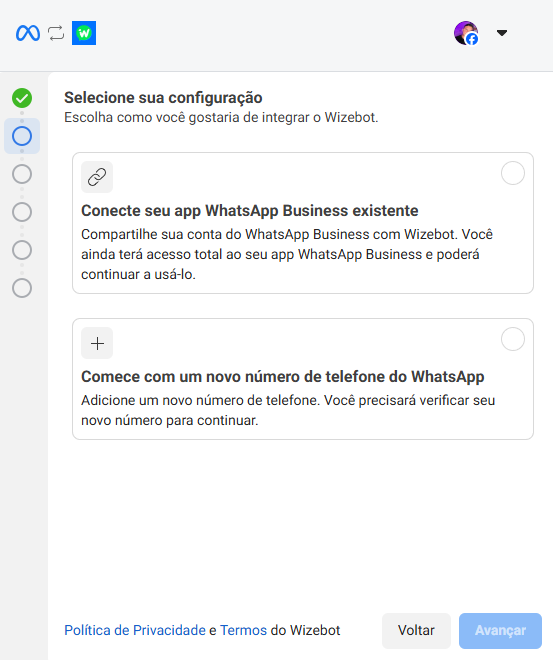Click the Voltar button
The width and height of the screenshot is (553, 660).
[416, 631]
